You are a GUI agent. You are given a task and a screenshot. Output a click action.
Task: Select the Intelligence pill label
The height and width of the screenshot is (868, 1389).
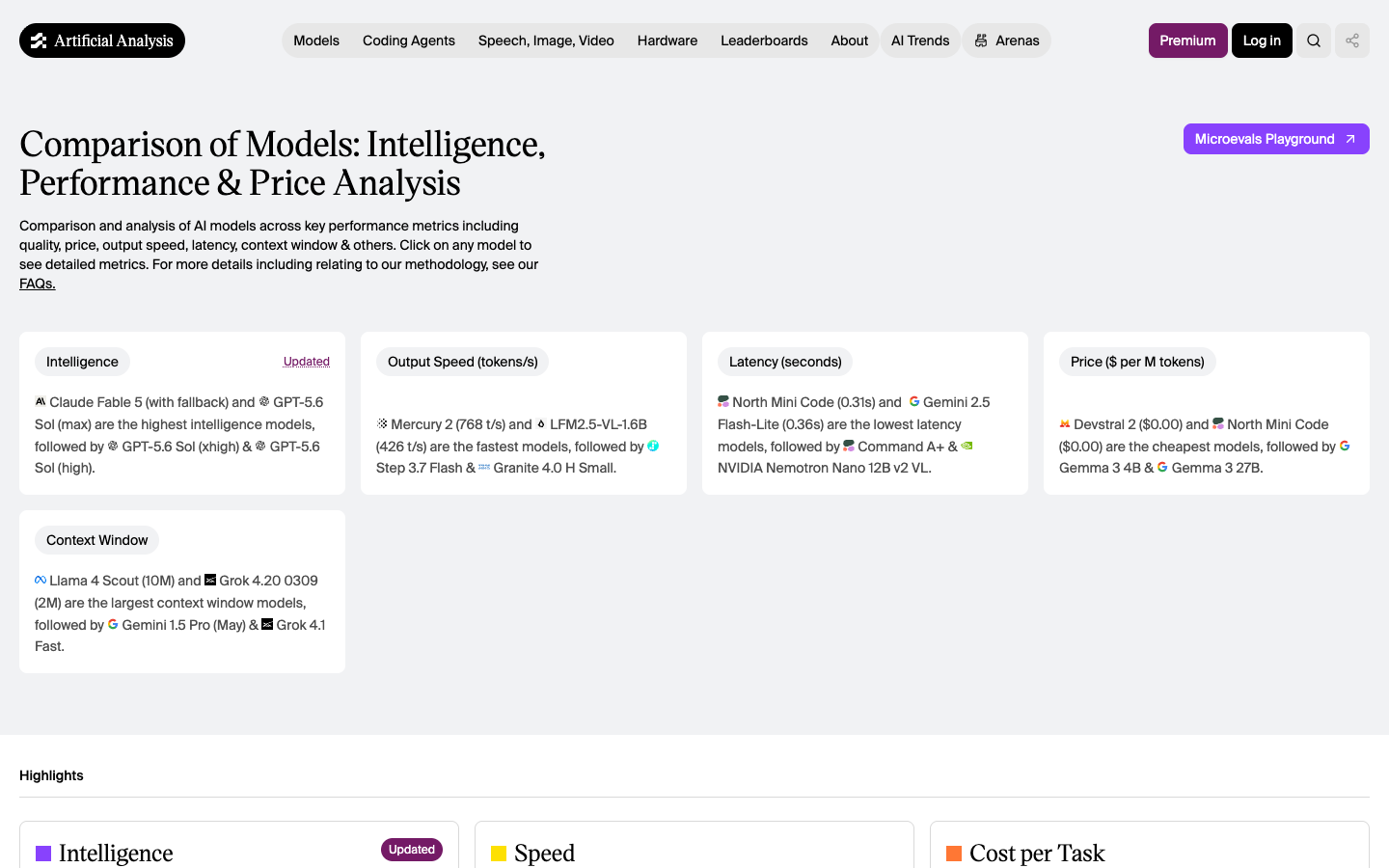coord(82,362)
